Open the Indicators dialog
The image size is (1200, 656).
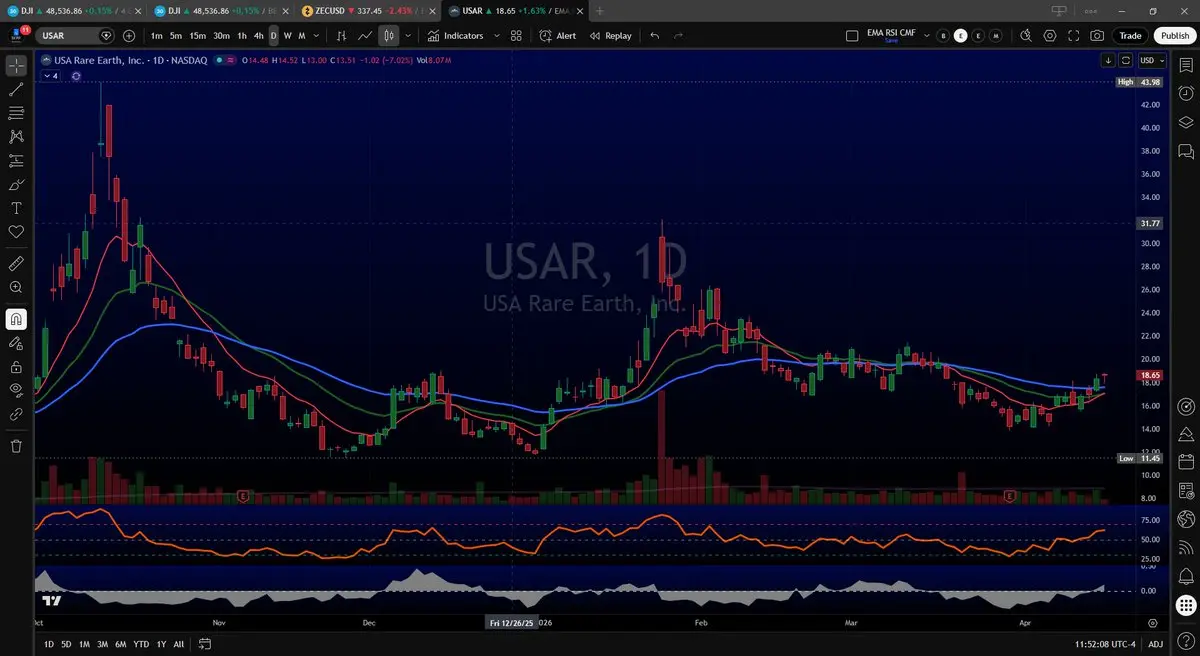pos(456,36)
